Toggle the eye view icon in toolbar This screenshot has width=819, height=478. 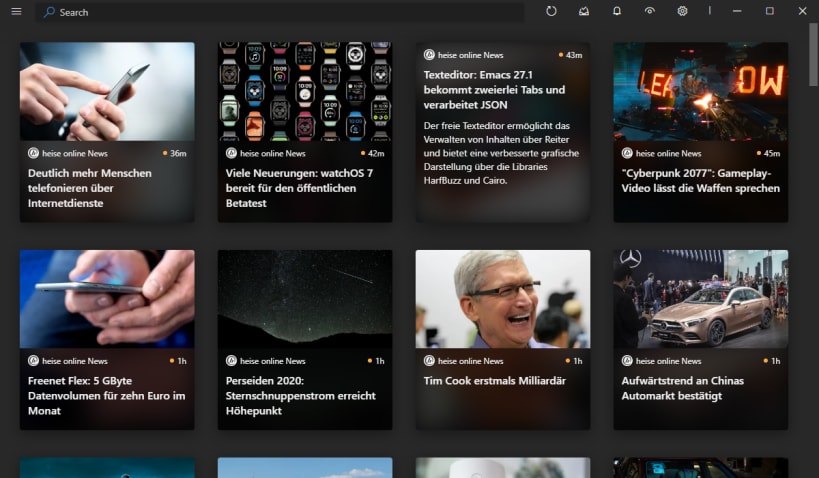(x=650, y=11)
